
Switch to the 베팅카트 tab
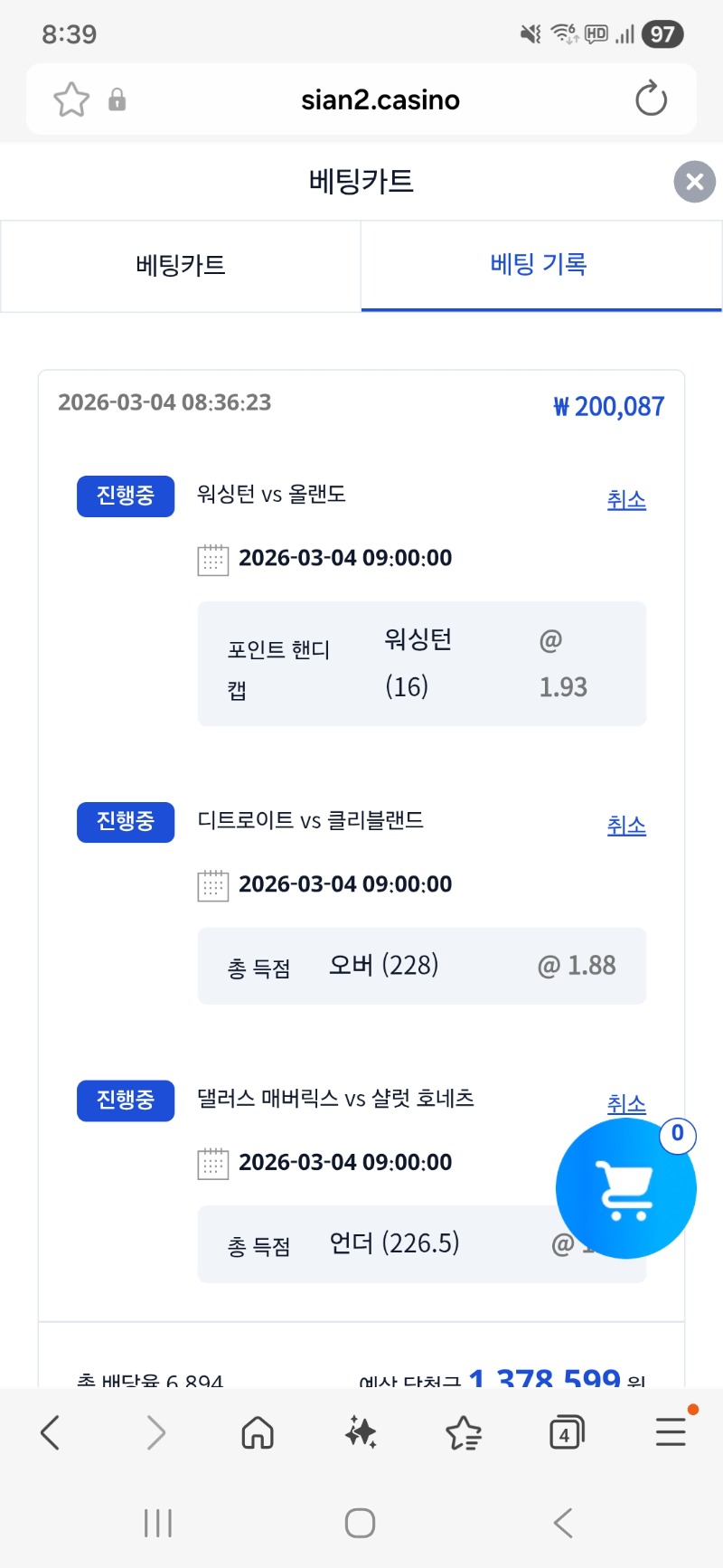(181, 266)
